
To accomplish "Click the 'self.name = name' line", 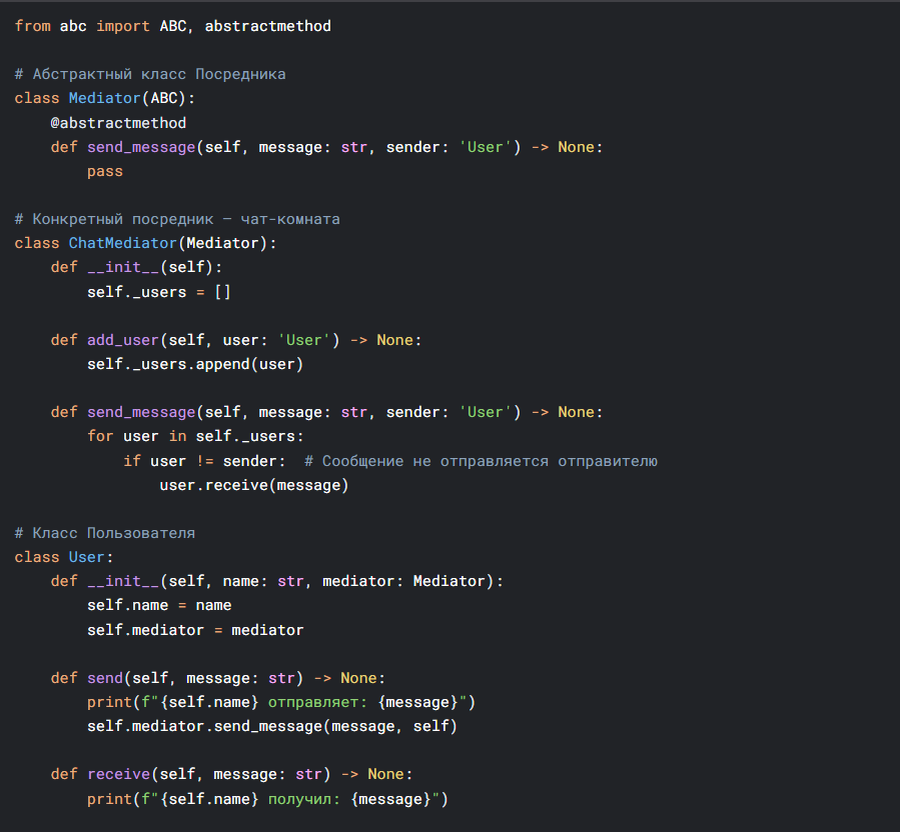I will 159,605.
